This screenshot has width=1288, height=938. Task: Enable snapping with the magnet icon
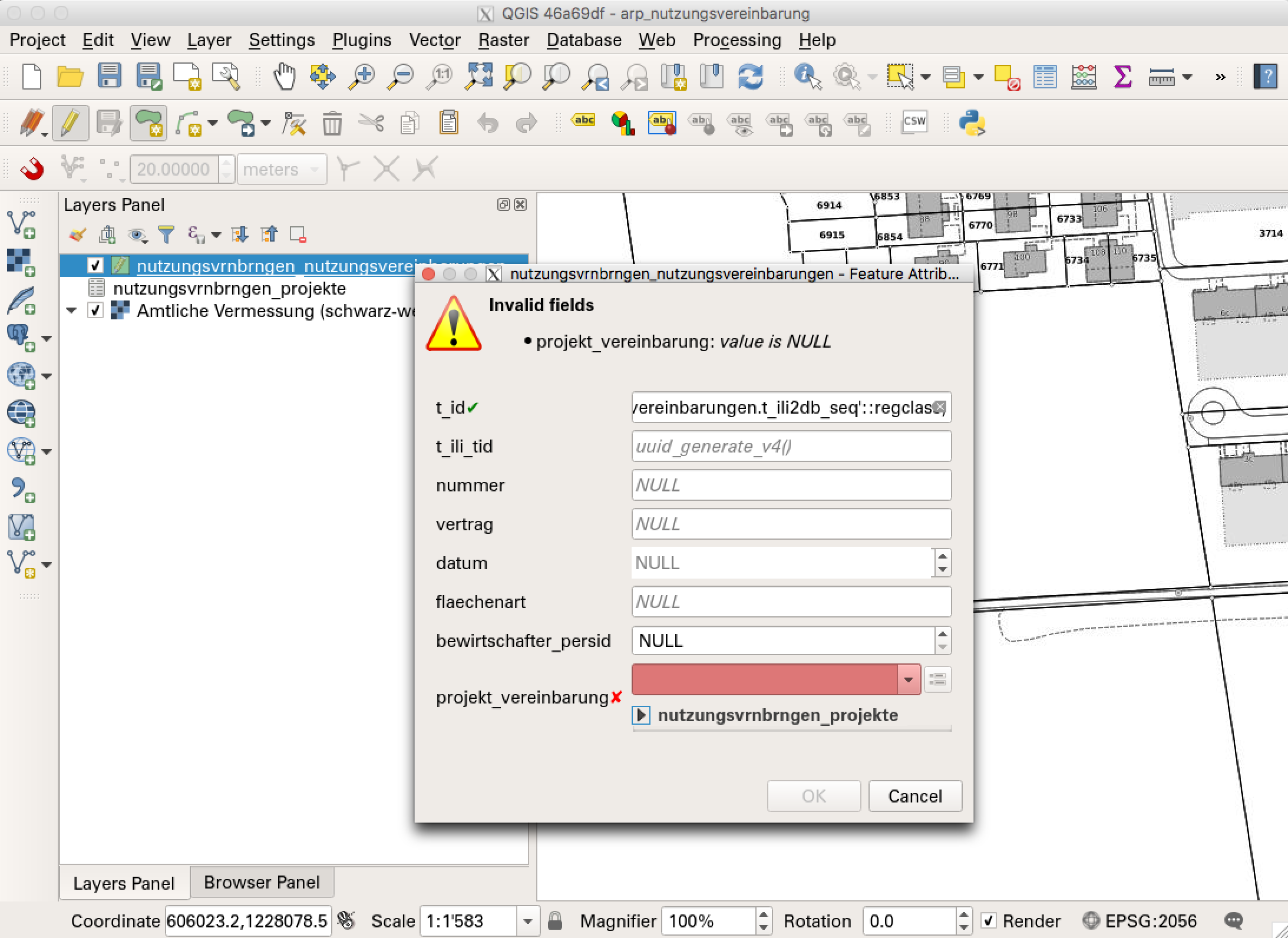point(32,169)
